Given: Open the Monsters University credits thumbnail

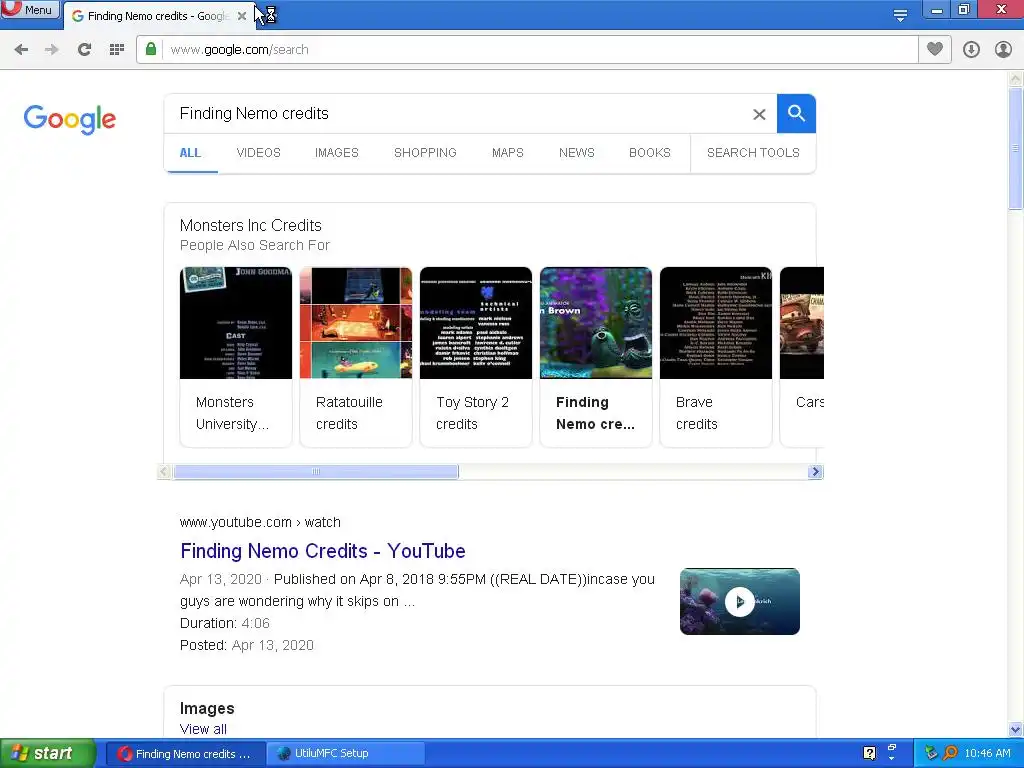Looking at the screenshot, I should pos(236,323).
